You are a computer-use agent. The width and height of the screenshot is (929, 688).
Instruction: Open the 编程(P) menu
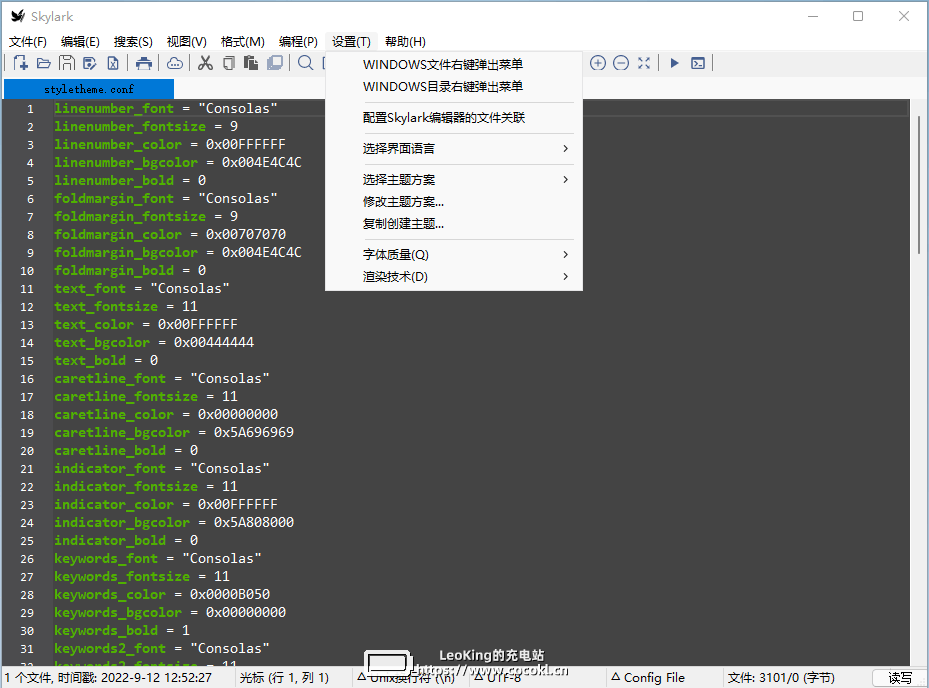(298, 41)
